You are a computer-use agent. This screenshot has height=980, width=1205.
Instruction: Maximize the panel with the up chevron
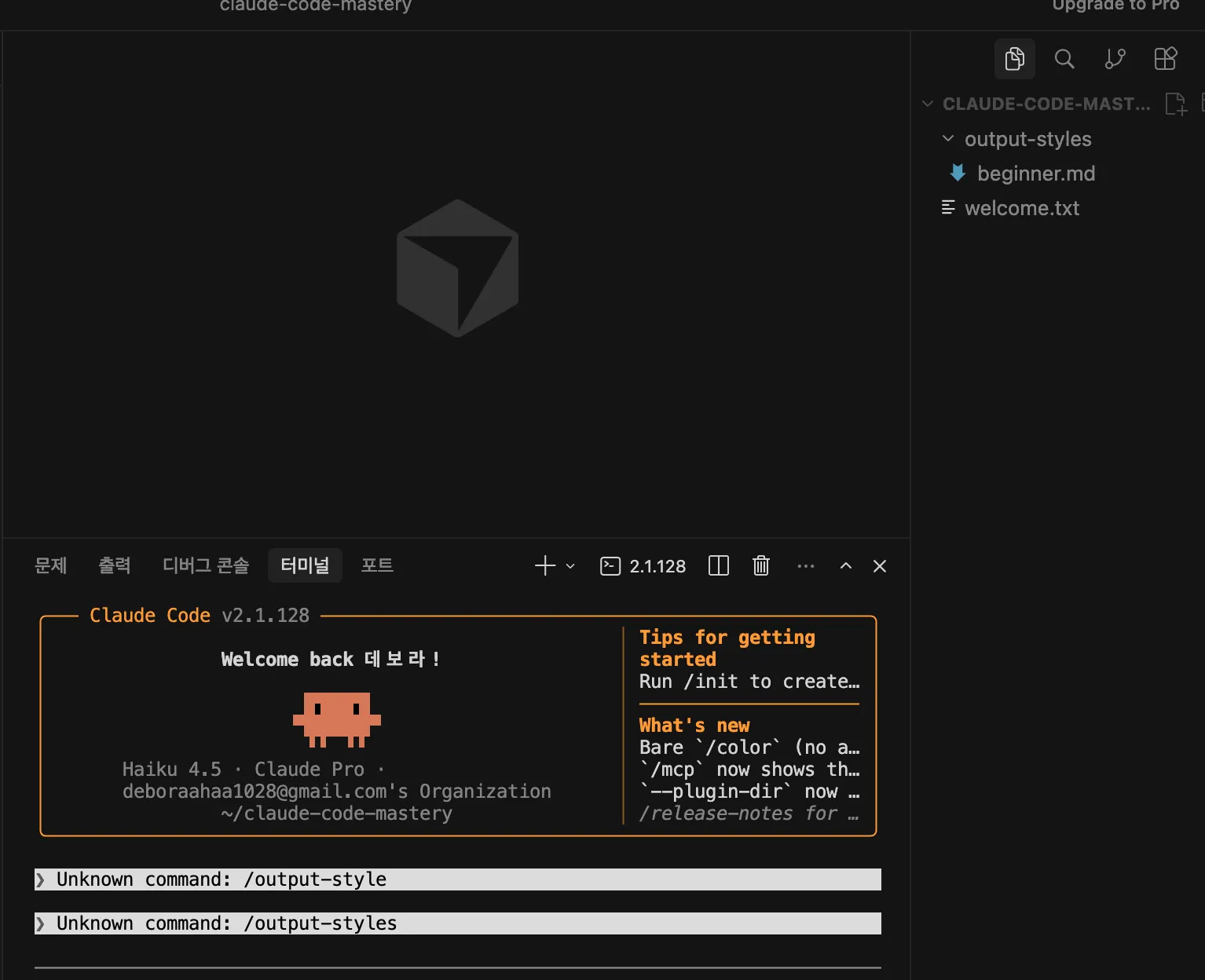point(846,566)
